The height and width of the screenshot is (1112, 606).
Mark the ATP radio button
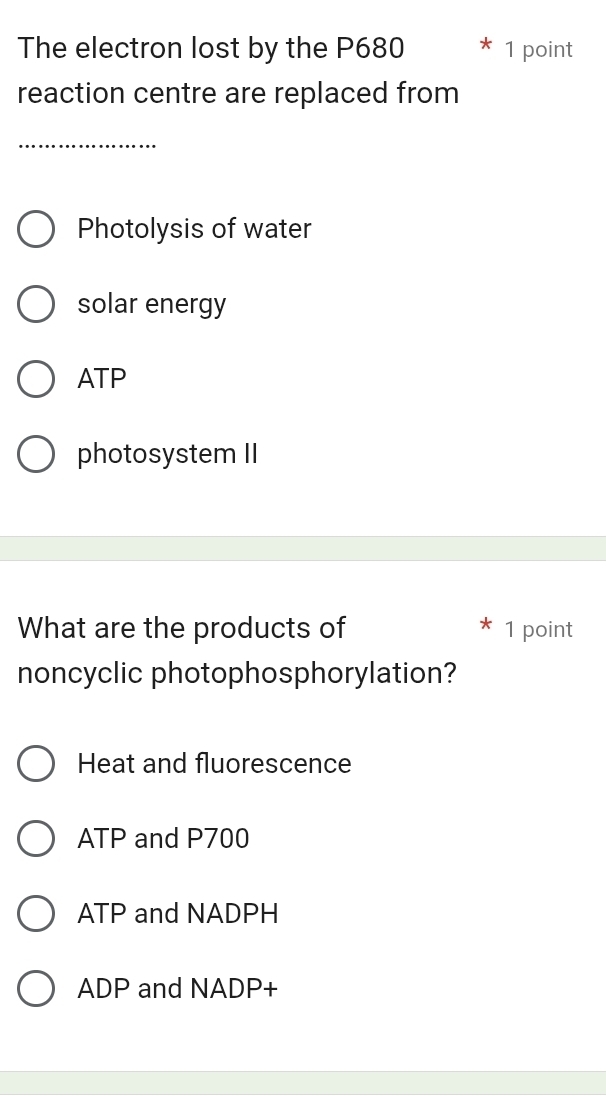[x=36, y=379]
